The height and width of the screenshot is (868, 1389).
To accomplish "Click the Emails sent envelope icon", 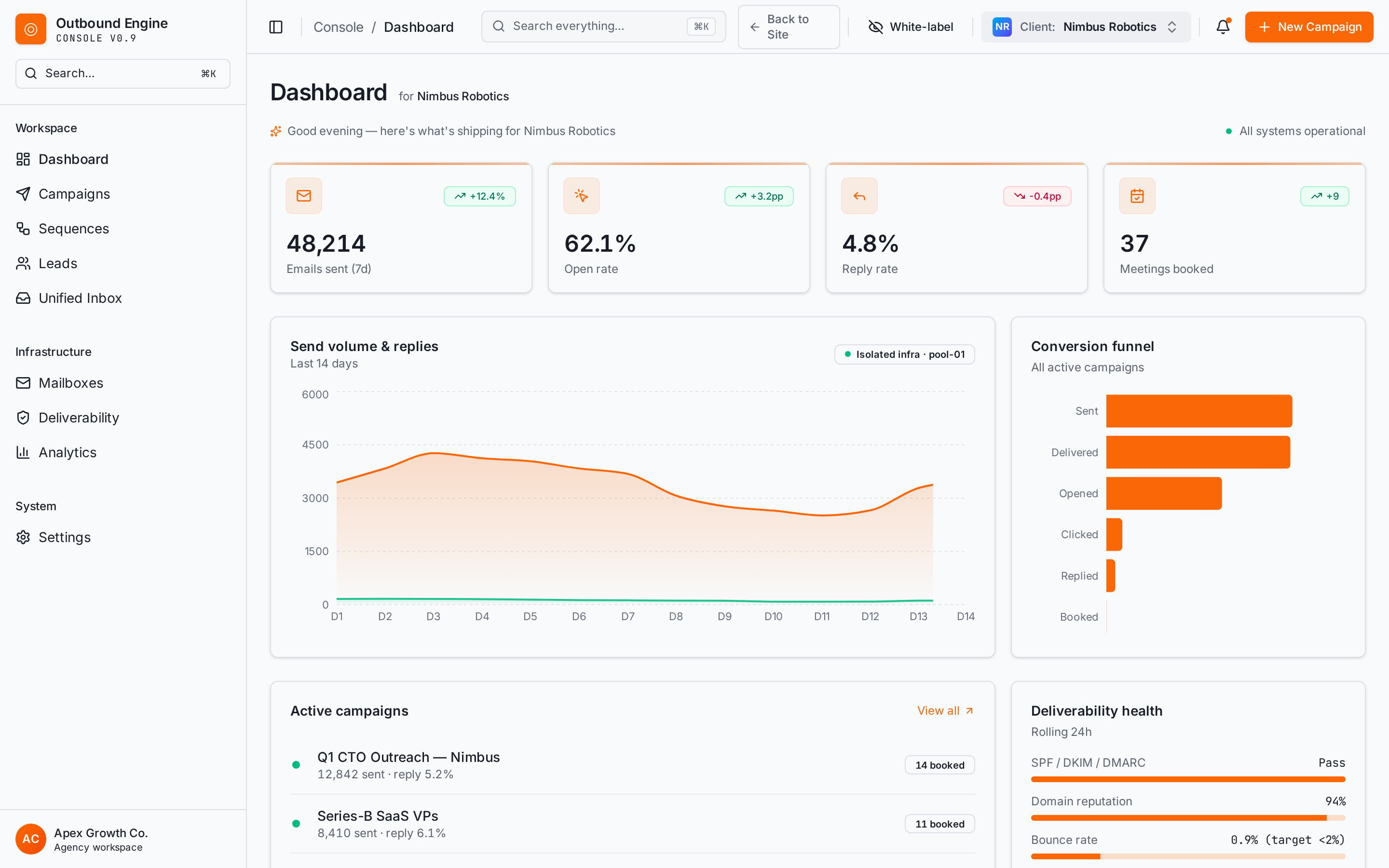I will pos(304,196).
